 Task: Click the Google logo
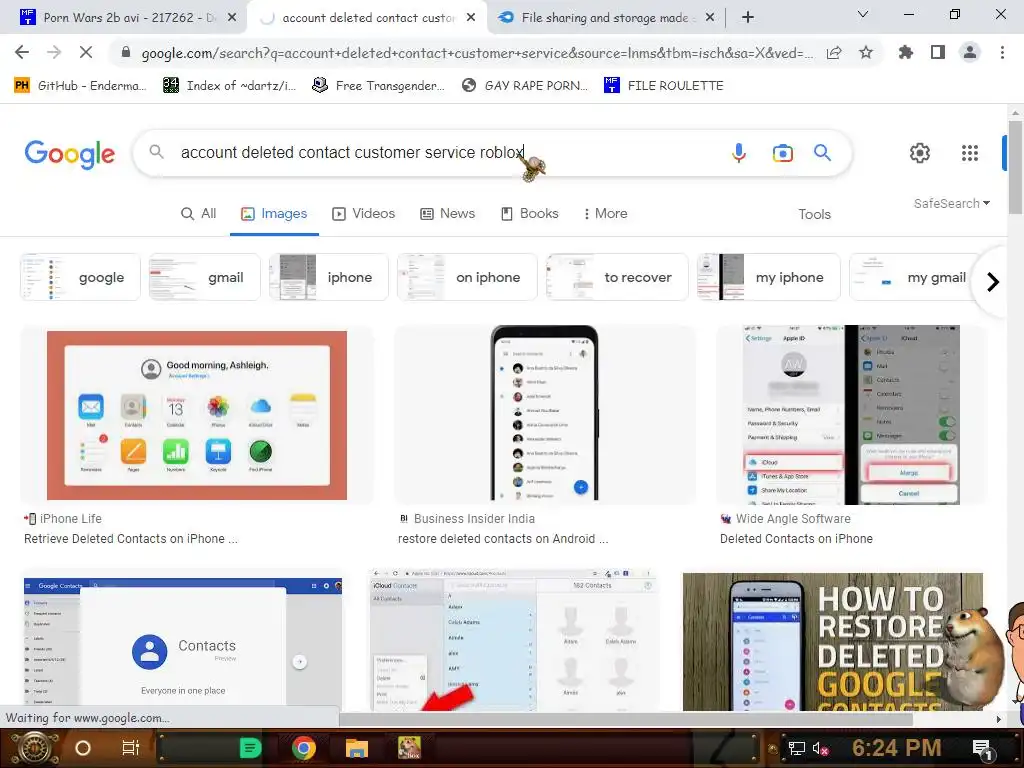tap(70, 154)
